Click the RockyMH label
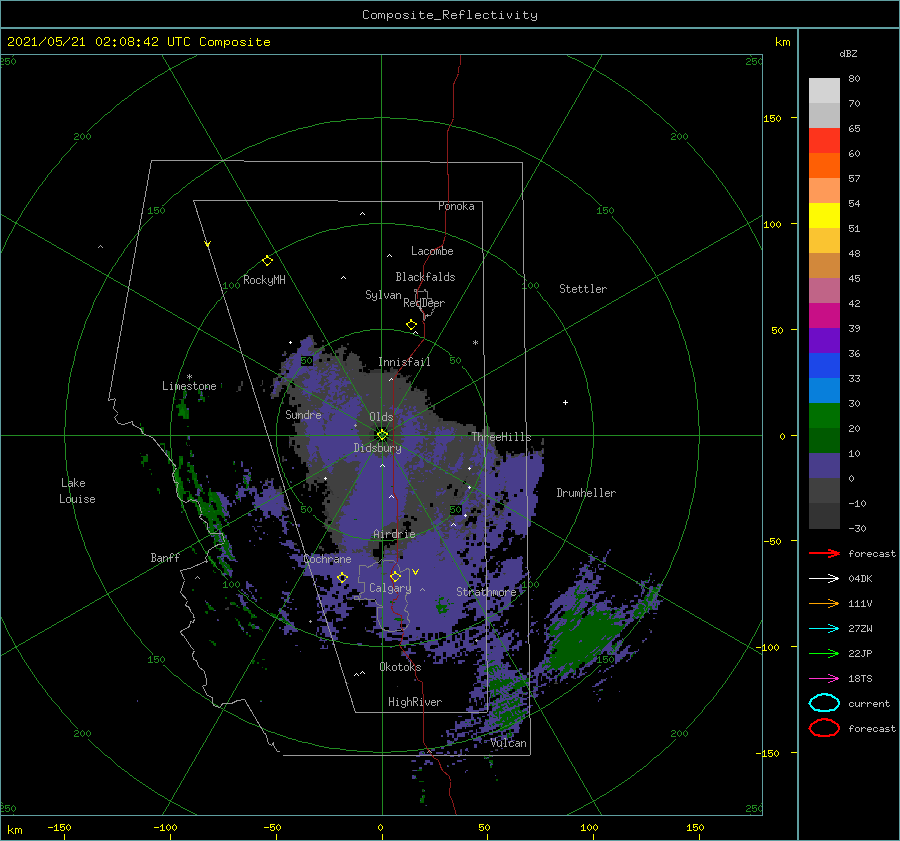Viewport: 900px width, 841px height. 264,280
